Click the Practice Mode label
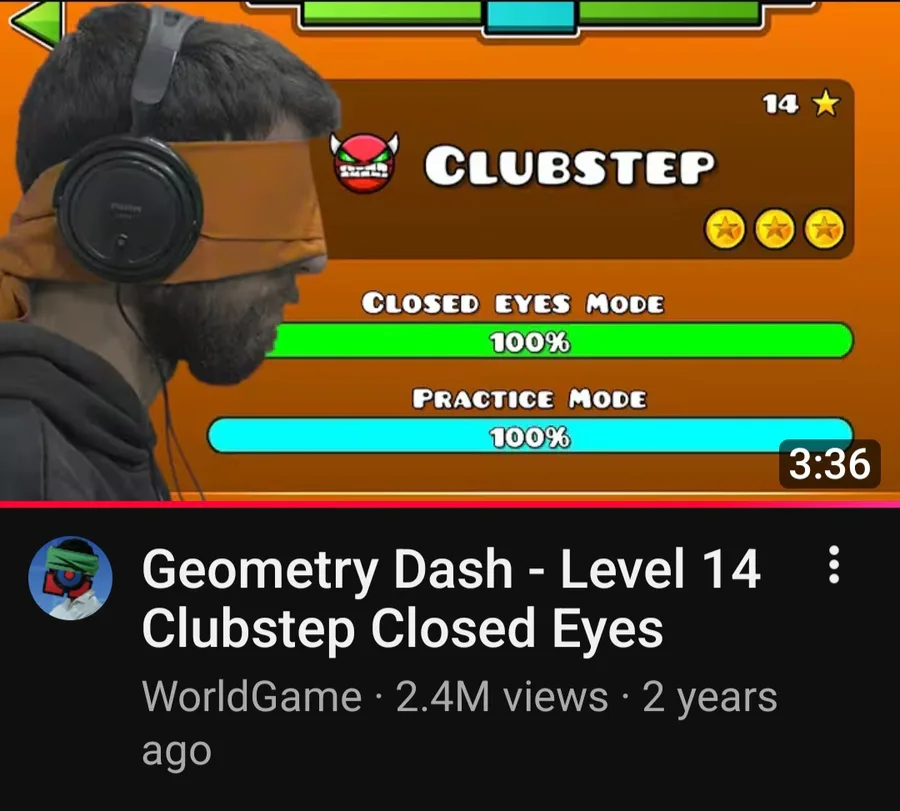The width and height of the screenshot is (900, 811). pyautogui.click(x=529, y=398)
